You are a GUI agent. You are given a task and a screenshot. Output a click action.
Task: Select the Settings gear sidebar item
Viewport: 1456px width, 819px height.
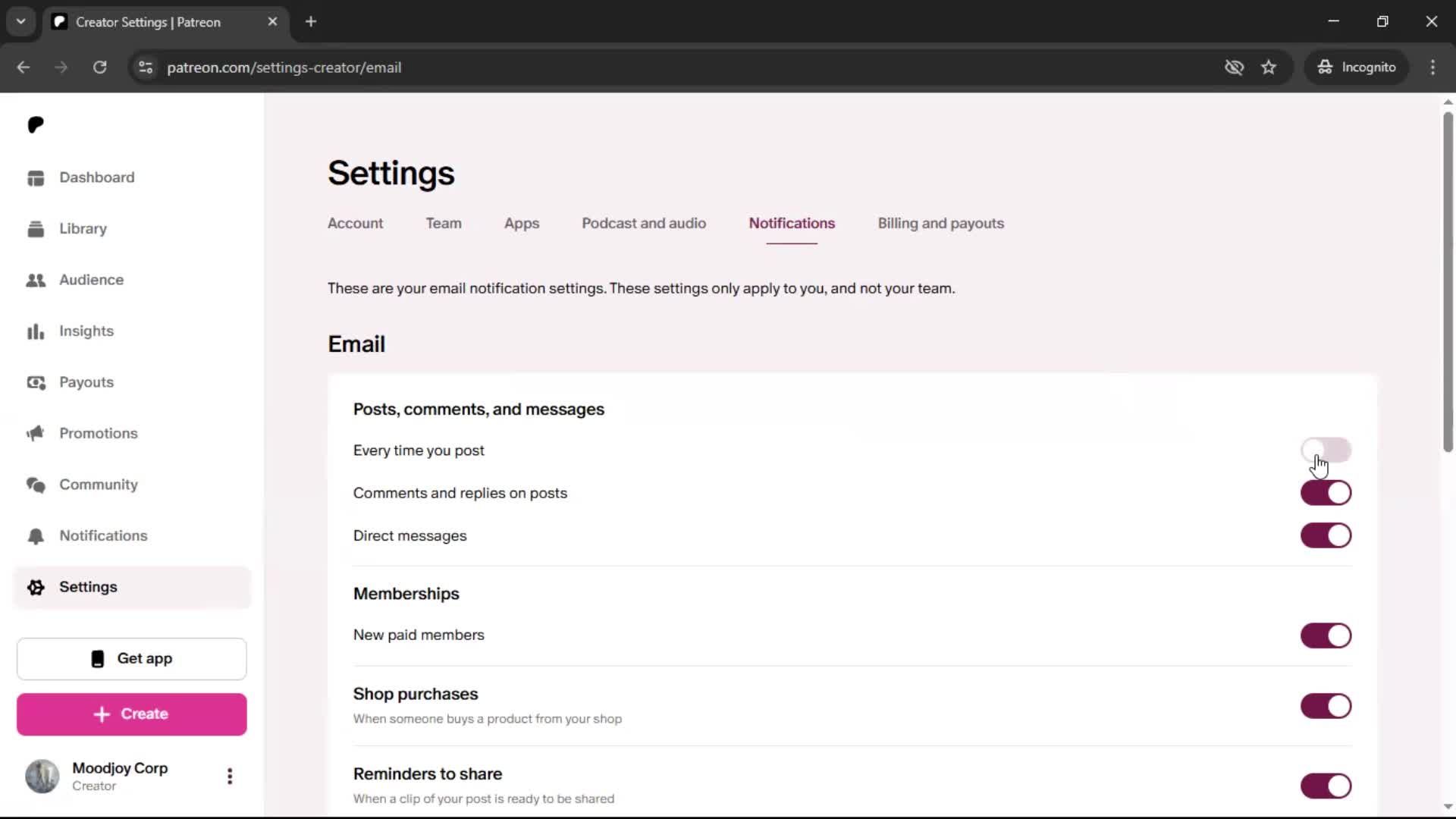click(x=132, y=587)
